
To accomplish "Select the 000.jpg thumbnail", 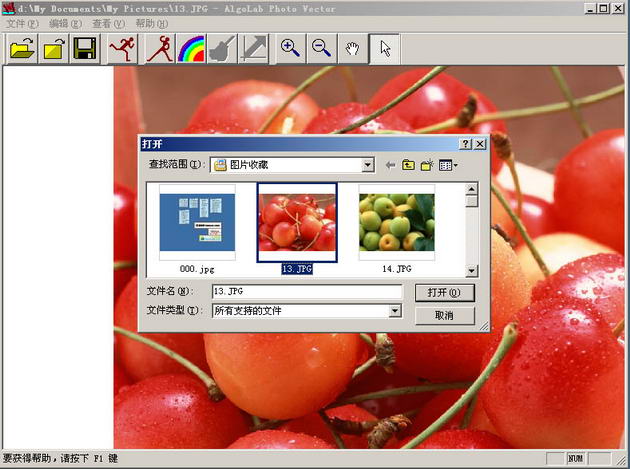I will click(x=197, y=222).
